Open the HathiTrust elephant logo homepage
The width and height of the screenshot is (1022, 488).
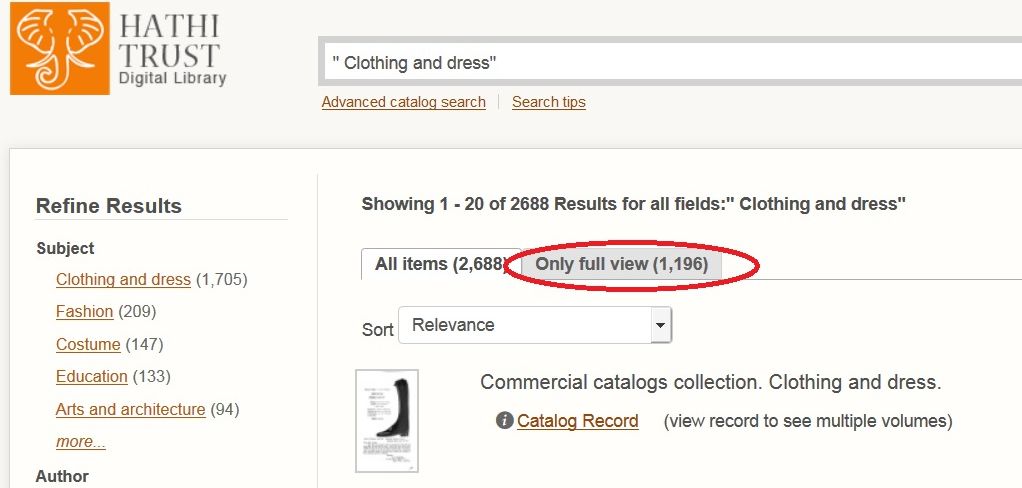coord(60,48)
